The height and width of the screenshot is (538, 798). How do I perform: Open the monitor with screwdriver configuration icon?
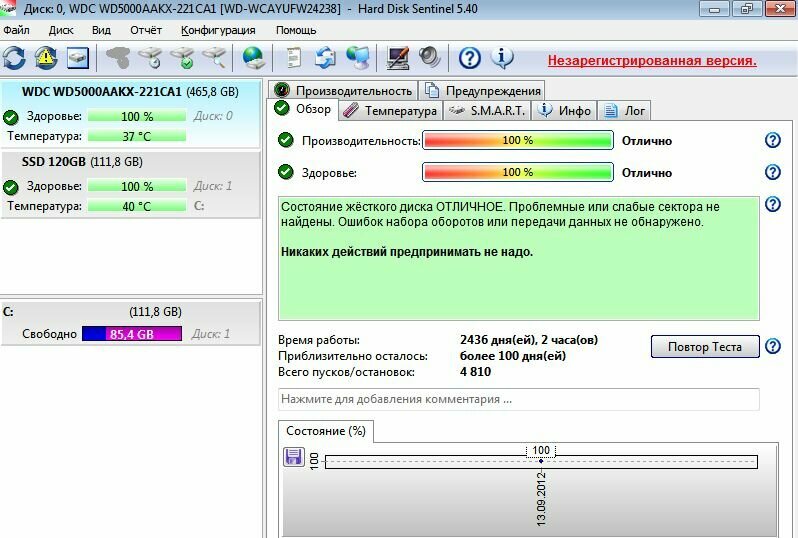pos(397,58)
